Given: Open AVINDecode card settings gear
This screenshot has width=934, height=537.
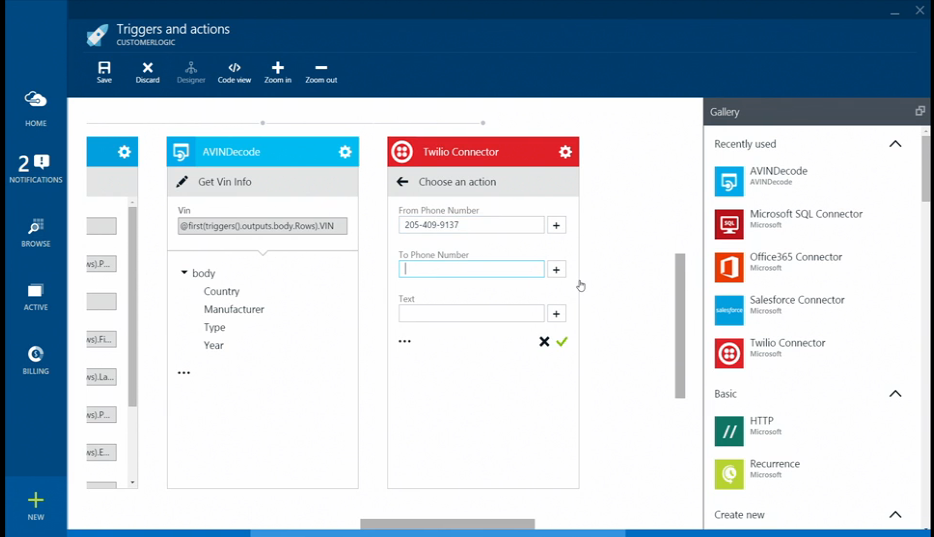Looking at the screenshot, I should coord(345,152).
